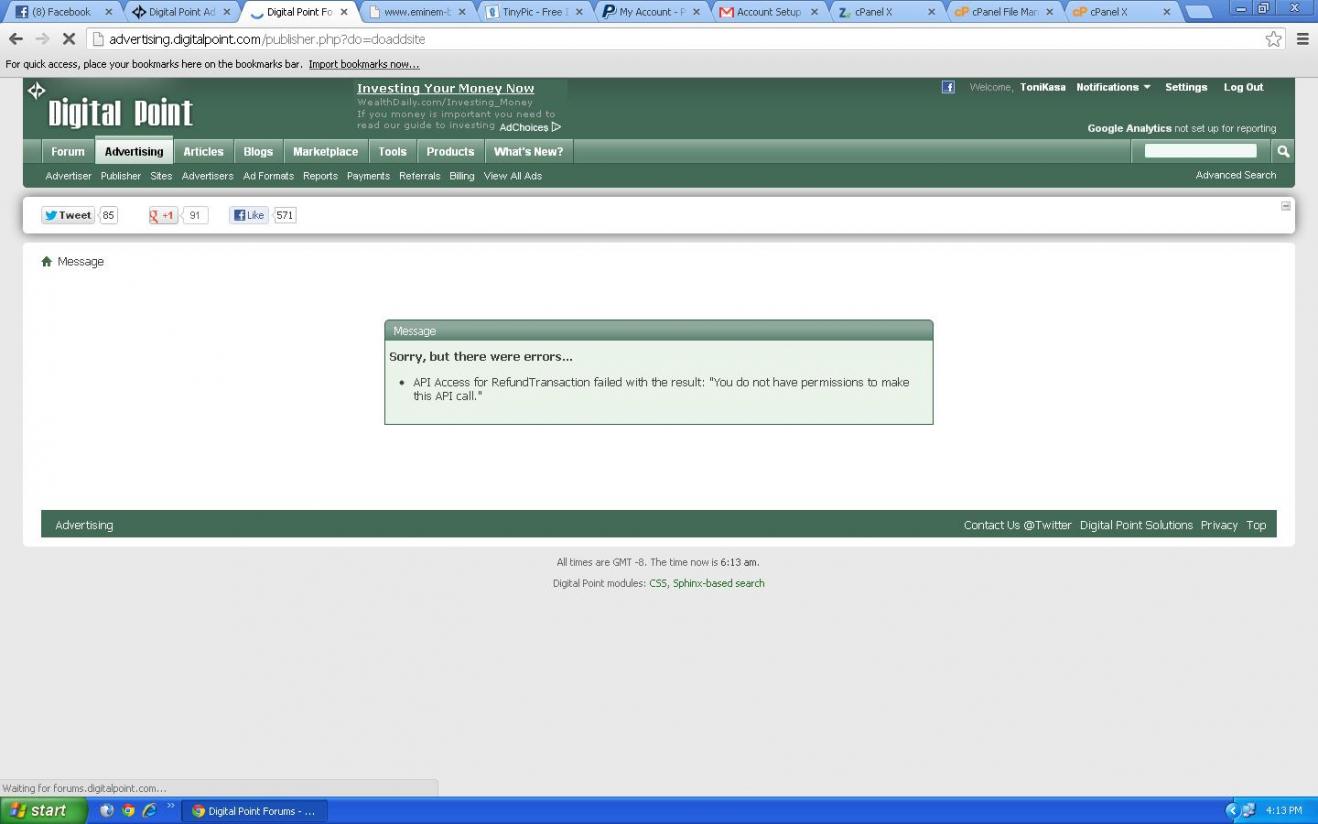
Task: Open the Blogs navigation tab
Action: pos(258,152)
